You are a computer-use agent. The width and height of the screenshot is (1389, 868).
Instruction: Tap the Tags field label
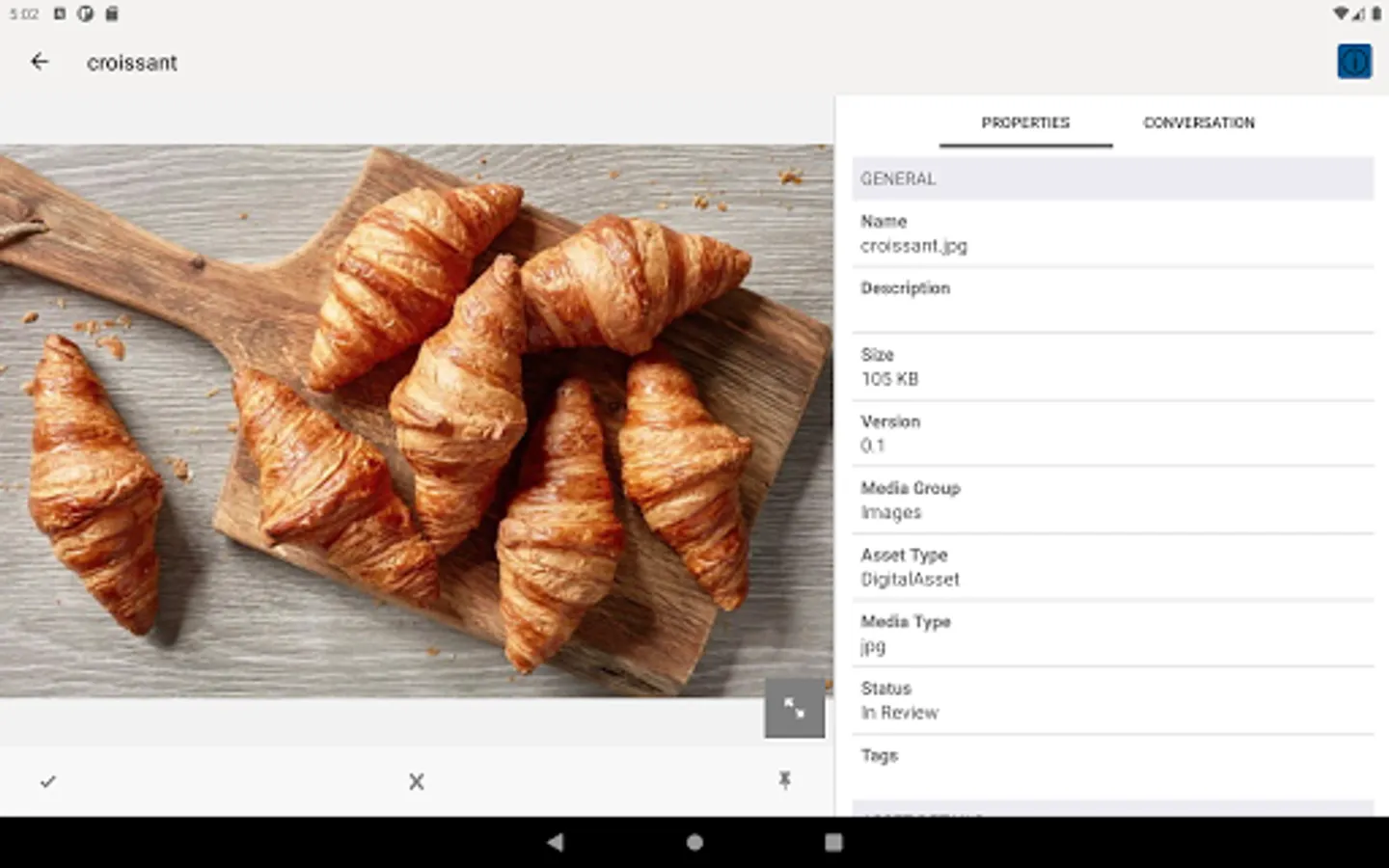coord(879,755)
